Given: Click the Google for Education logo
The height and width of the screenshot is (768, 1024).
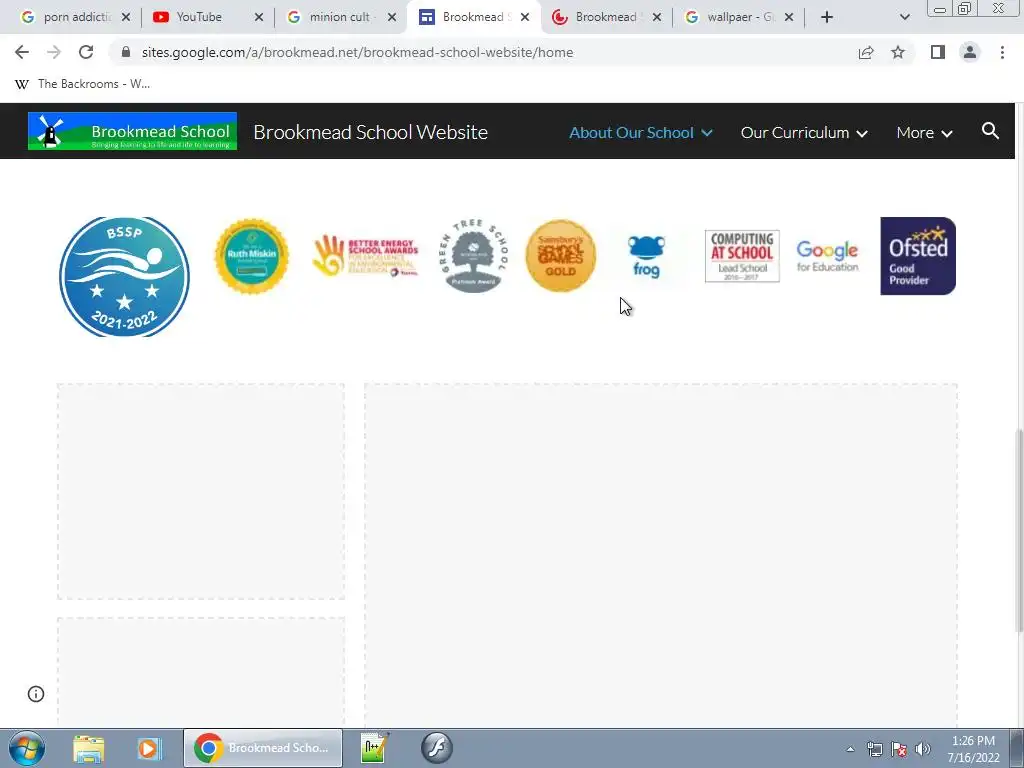Looking at the screenshot, I should click(827, 256).
